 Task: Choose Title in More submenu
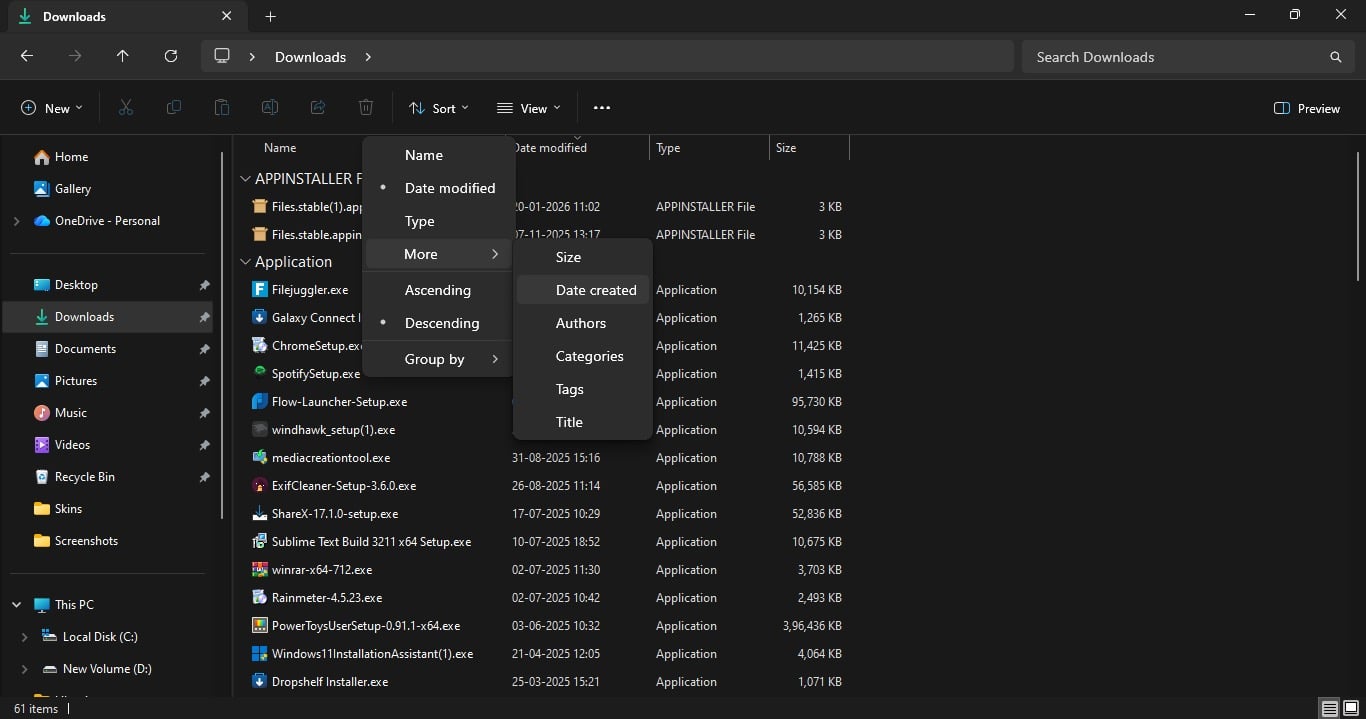point(583,422)
